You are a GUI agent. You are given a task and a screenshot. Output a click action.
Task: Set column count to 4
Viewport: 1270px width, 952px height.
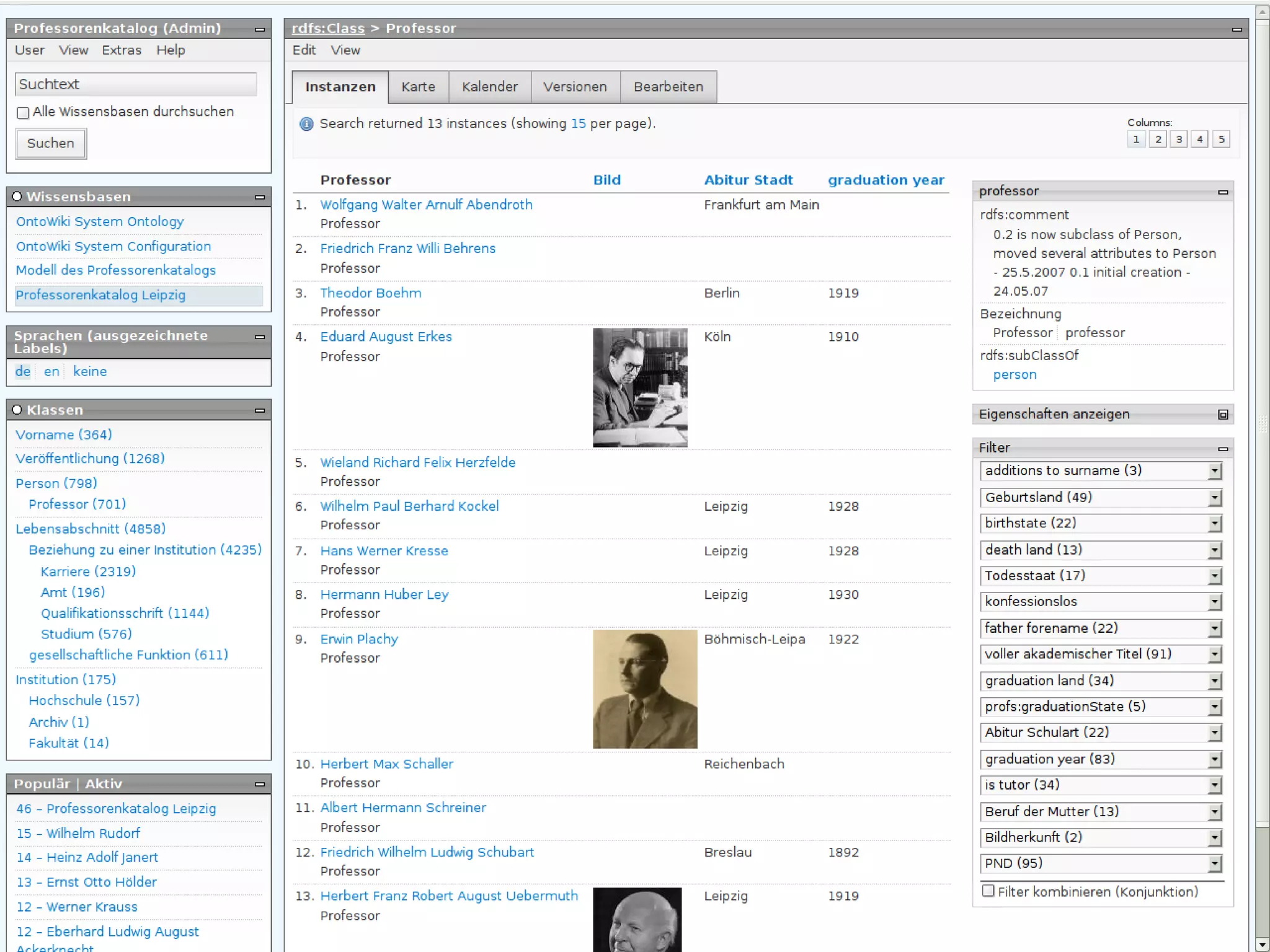pyautogui.click(x=1200, y=139)
